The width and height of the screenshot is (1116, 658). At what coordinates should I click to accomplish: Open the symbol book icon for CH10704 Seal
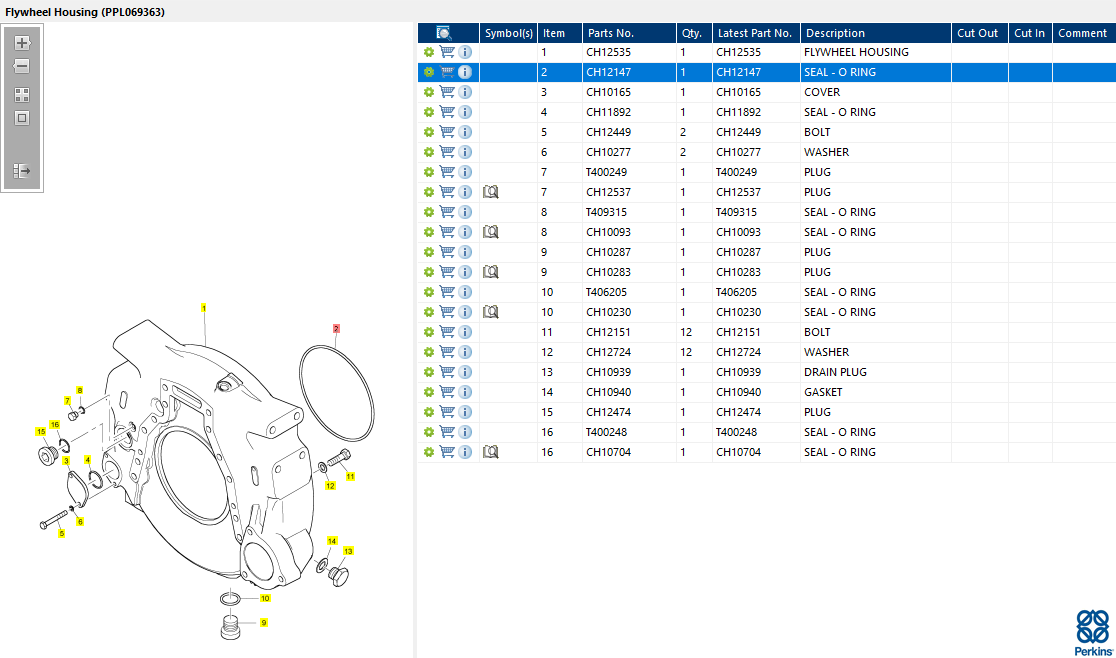(x=490, y=452)
